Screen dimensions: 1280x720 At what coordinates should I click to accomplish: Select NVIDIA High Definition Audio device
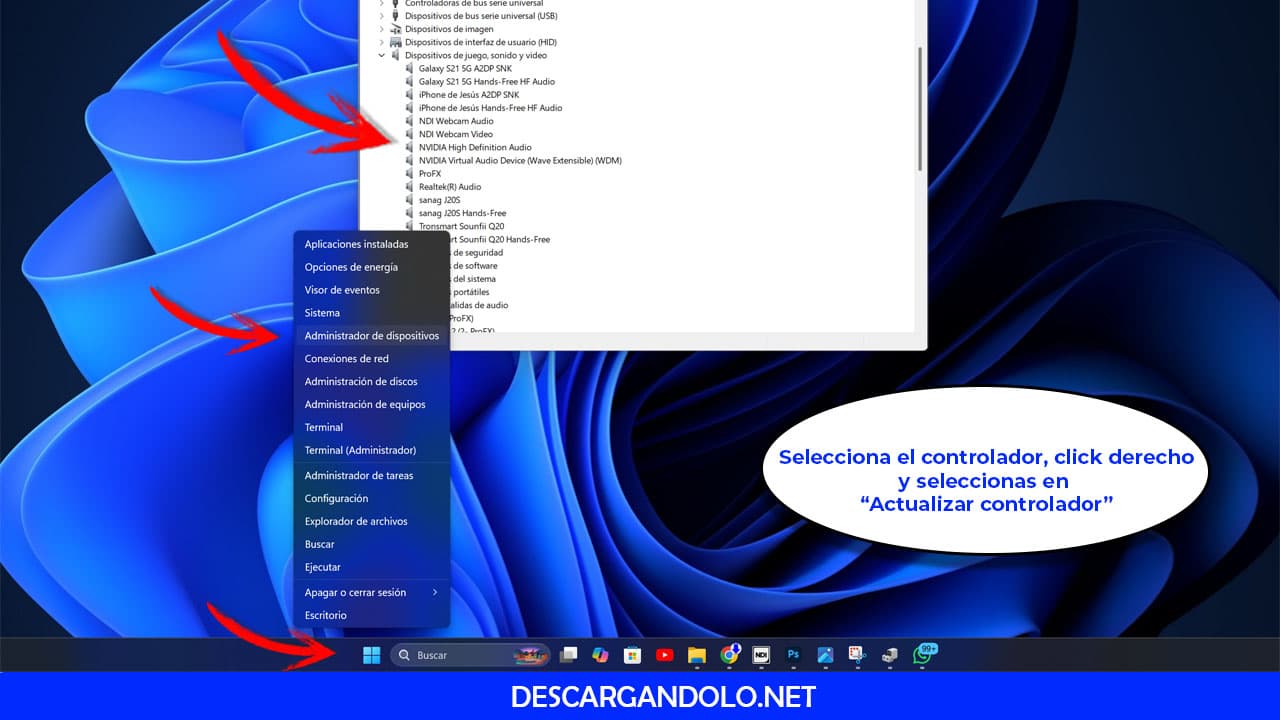tap(475, 147)
